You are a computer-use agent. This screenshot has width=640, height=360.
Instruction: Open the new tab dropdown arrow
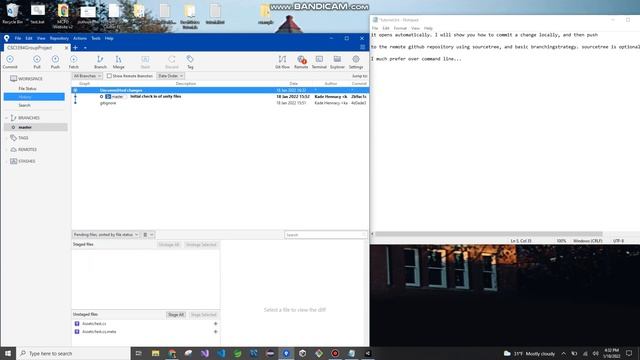pyautogui.click(x=85, y=48)
